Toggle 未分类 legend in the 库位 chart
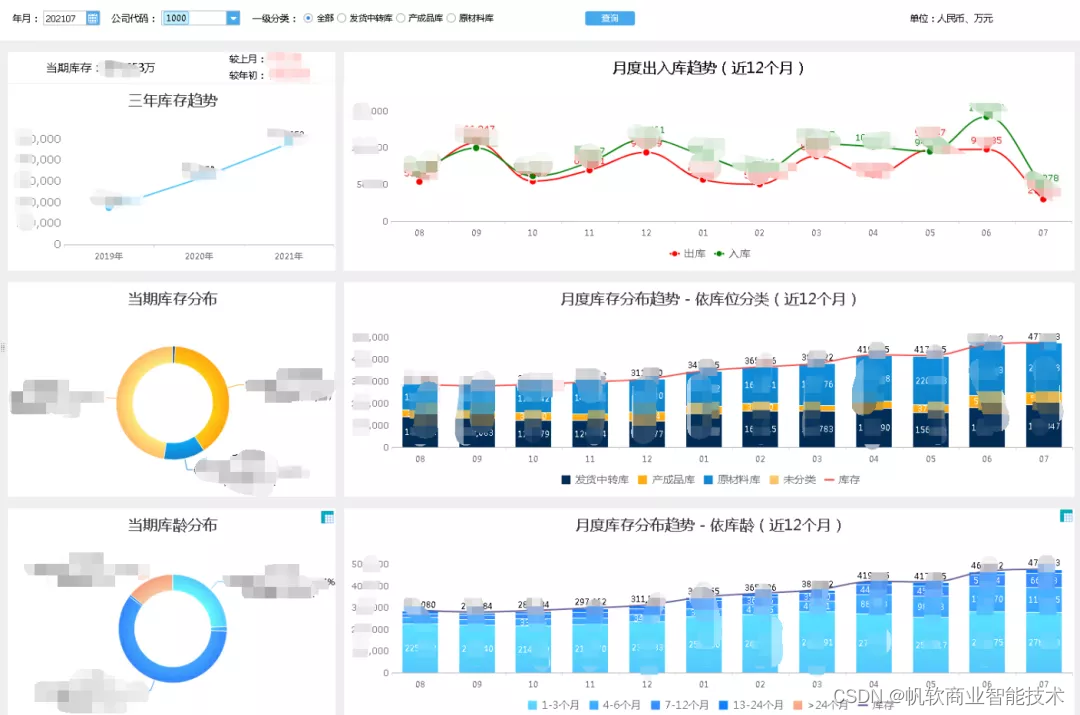1080x715 pixels. pos(793,479)
